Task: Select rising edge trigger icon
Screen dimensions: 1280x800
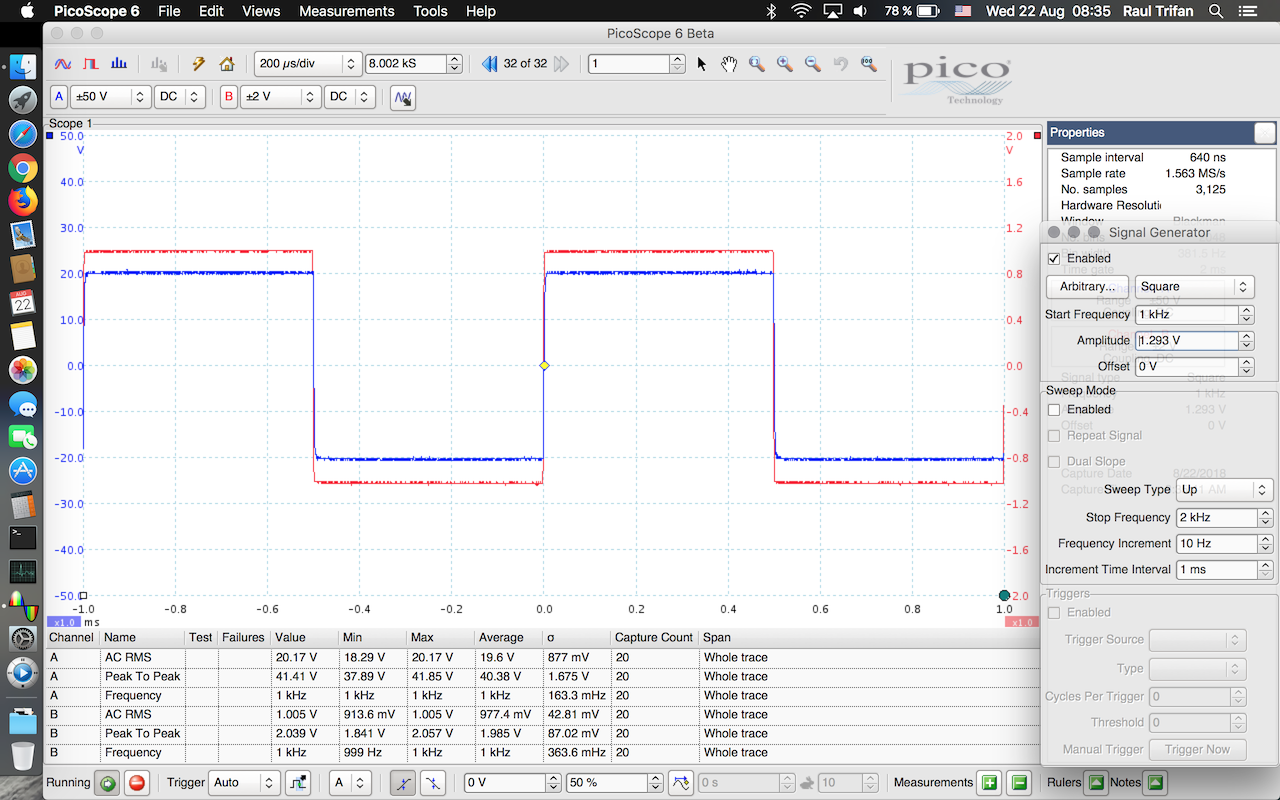Action: (403, 783)
